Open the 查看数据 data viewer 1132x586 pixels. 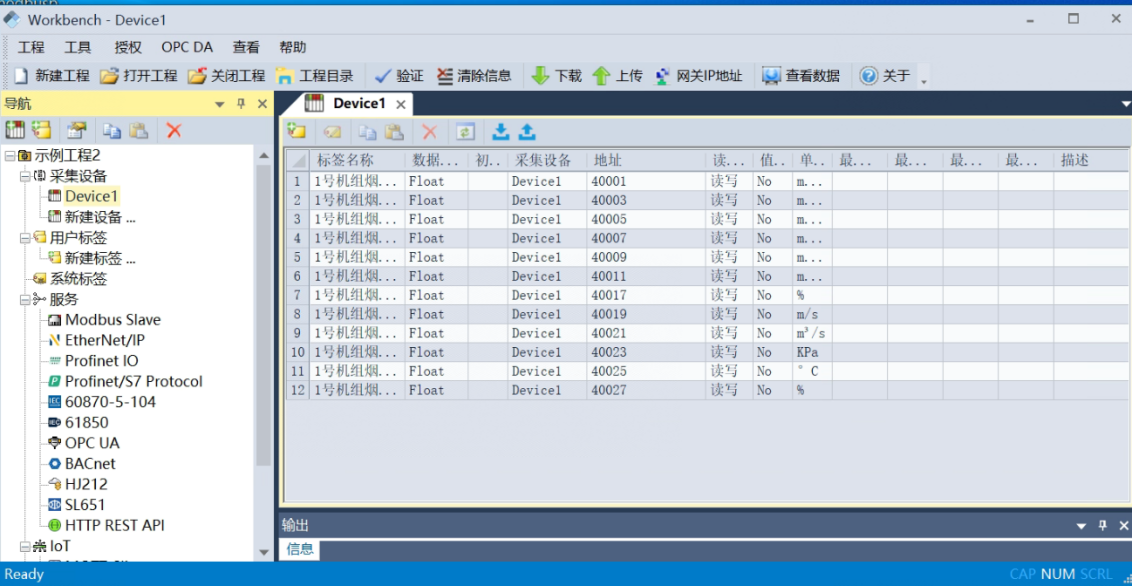(801, 76)
